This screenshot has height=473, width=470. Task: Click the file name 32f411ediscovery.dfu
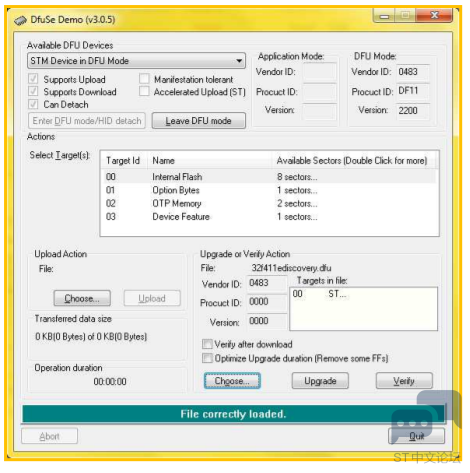point(291,268)
